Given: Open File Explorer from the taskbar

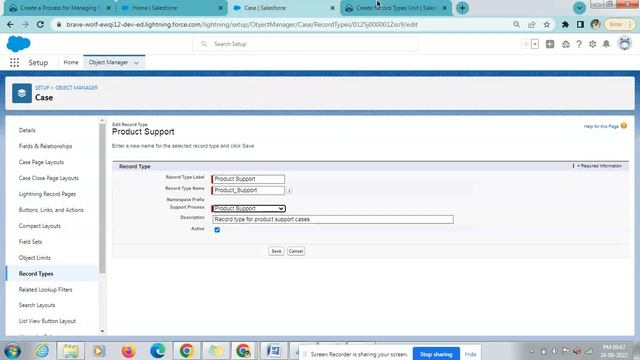Looking at the screenshot, I should pyautogui.click(x=71, y=351).
